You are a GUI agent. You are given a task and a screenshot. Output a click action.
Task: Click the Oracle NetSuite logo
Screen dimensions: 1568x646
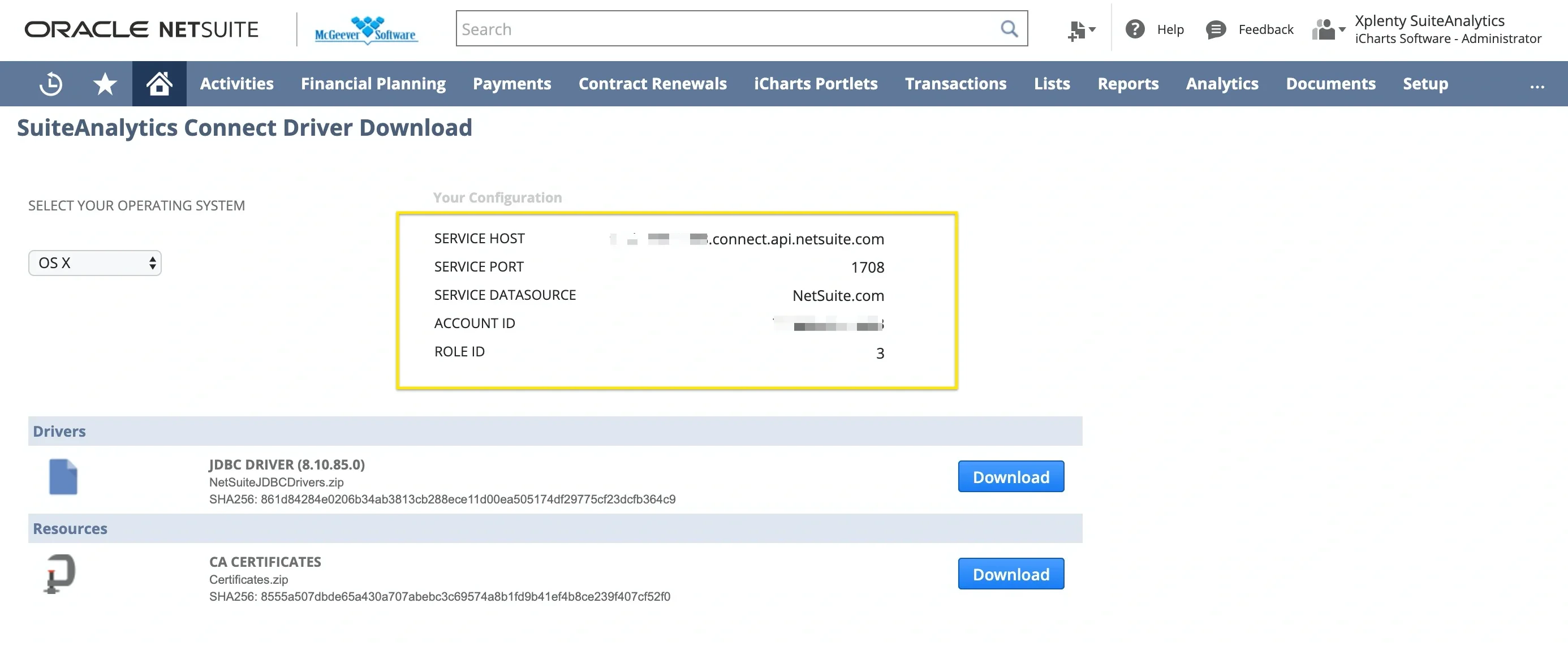point(141,28)
